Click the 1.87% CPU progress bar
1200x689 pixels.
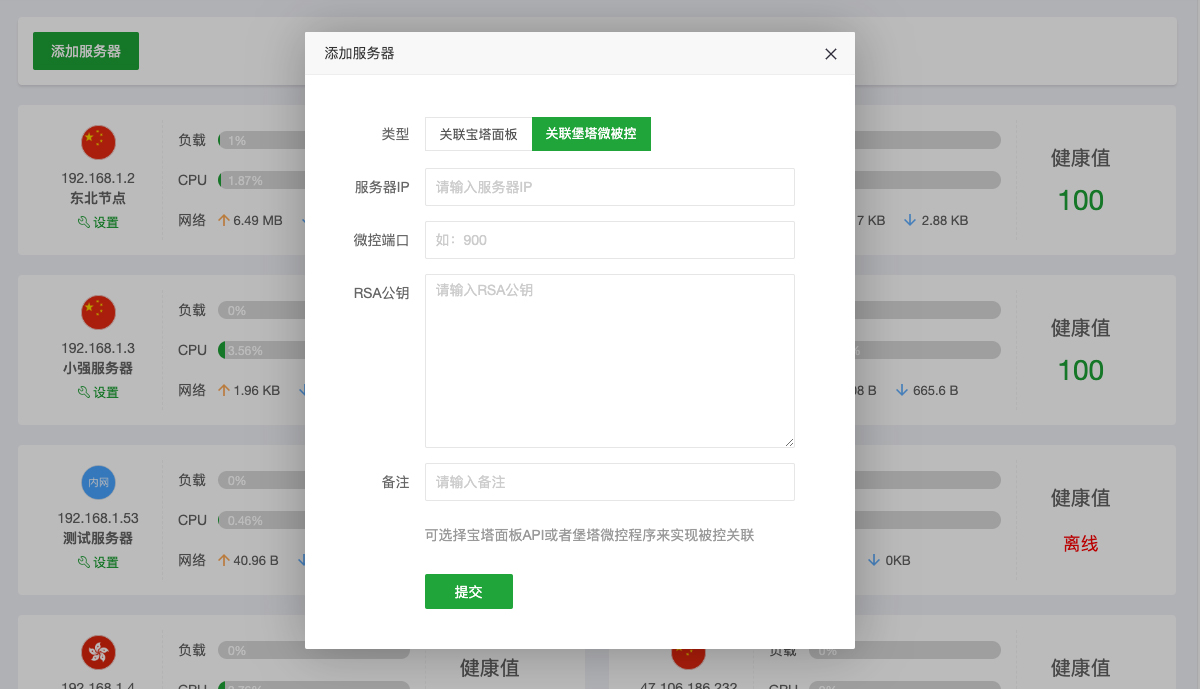point(261,180)
